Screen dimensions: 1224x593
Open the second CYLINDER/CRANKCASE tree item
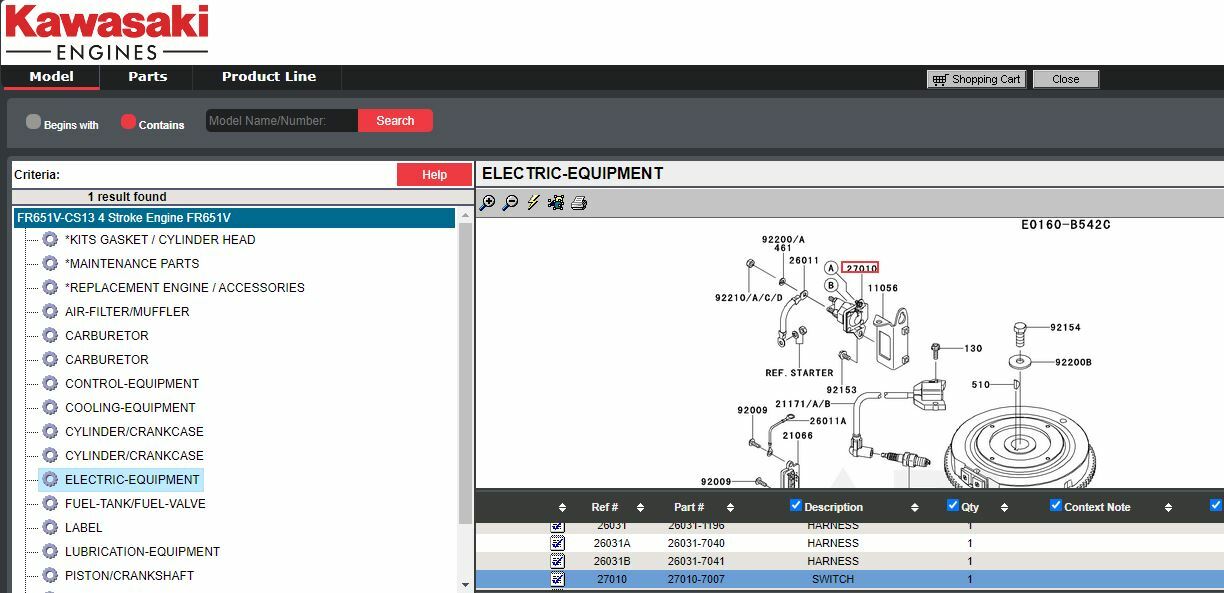tap(134, 456)
